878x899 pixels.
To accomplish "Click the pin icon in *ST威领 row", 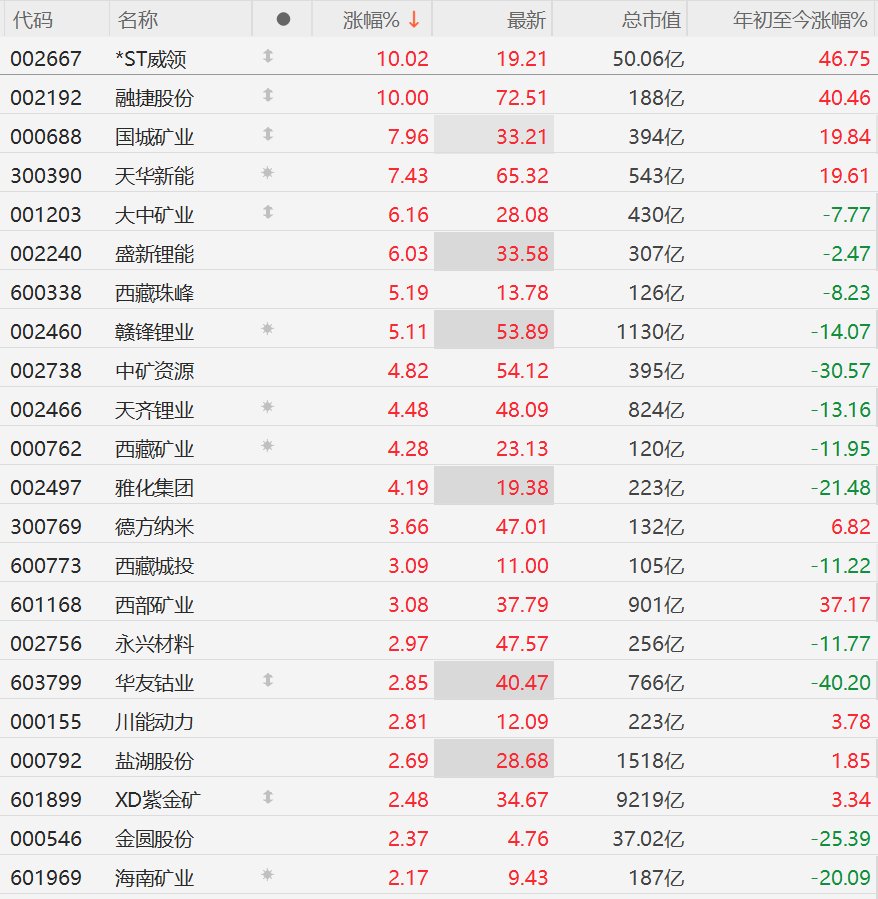I will tap(267, 56).
